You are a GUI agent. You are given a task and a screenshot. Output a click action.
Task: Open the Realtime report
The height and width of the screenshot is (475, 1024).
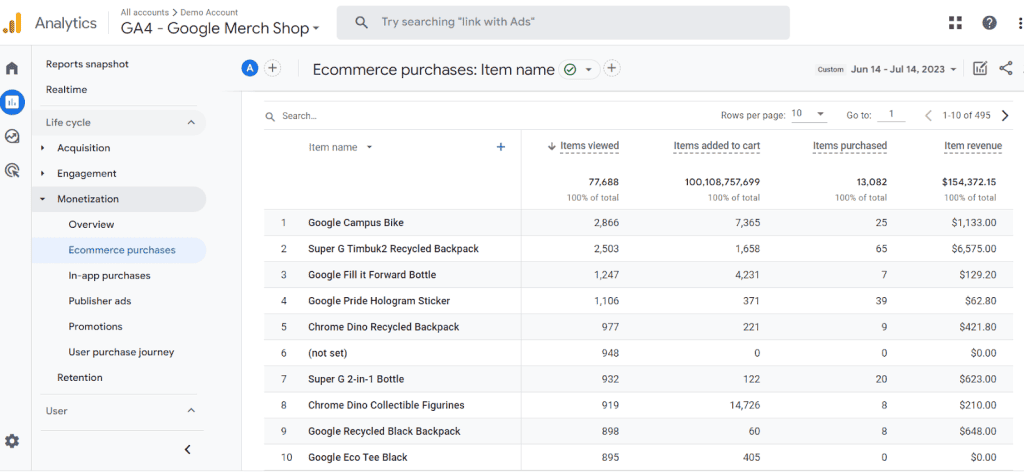click(67, 90)
